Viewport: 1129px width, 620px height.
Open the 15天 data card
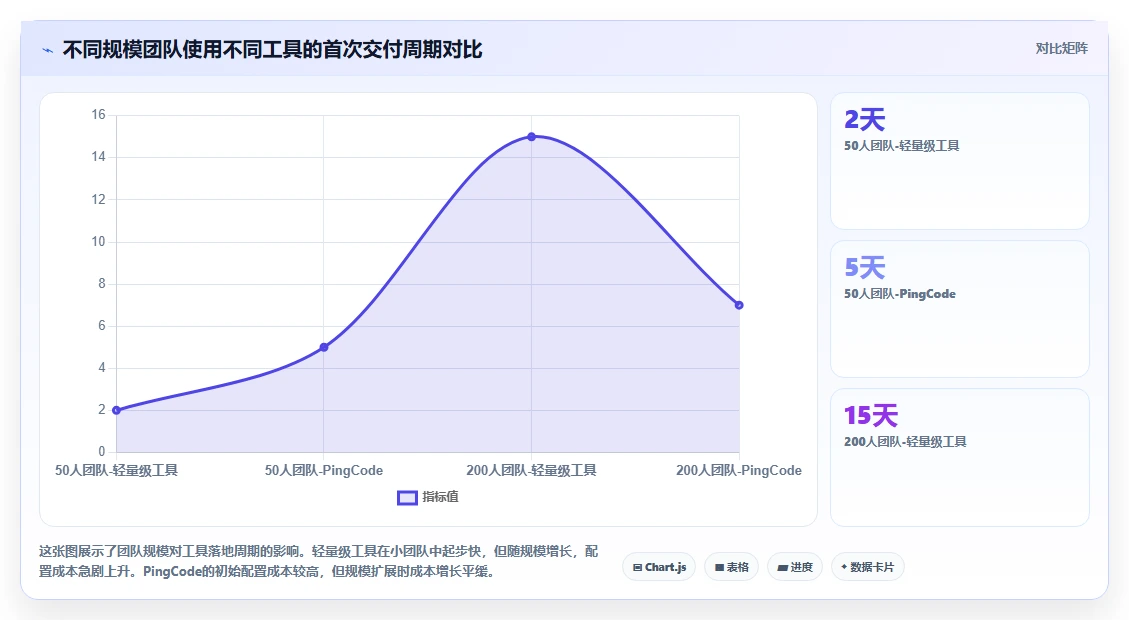point(960,457)
